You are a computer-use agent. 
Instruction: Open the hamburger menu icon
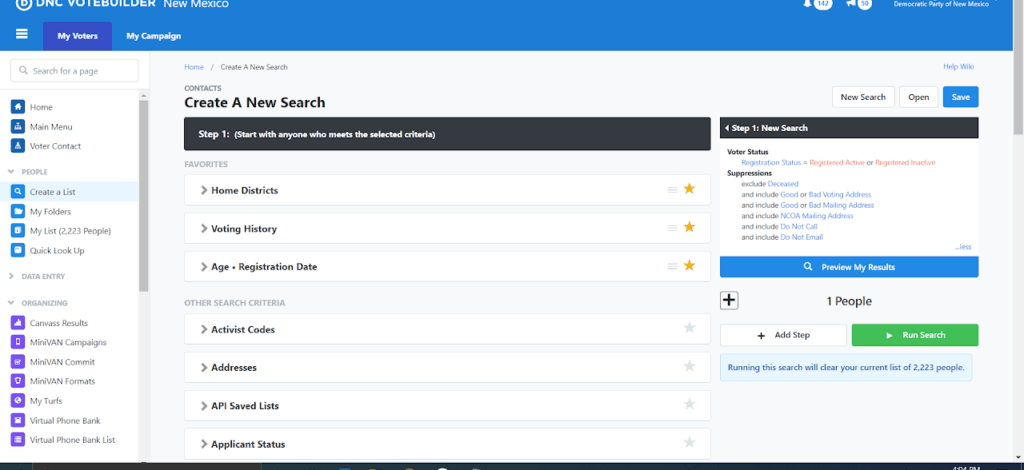point(21,36)
